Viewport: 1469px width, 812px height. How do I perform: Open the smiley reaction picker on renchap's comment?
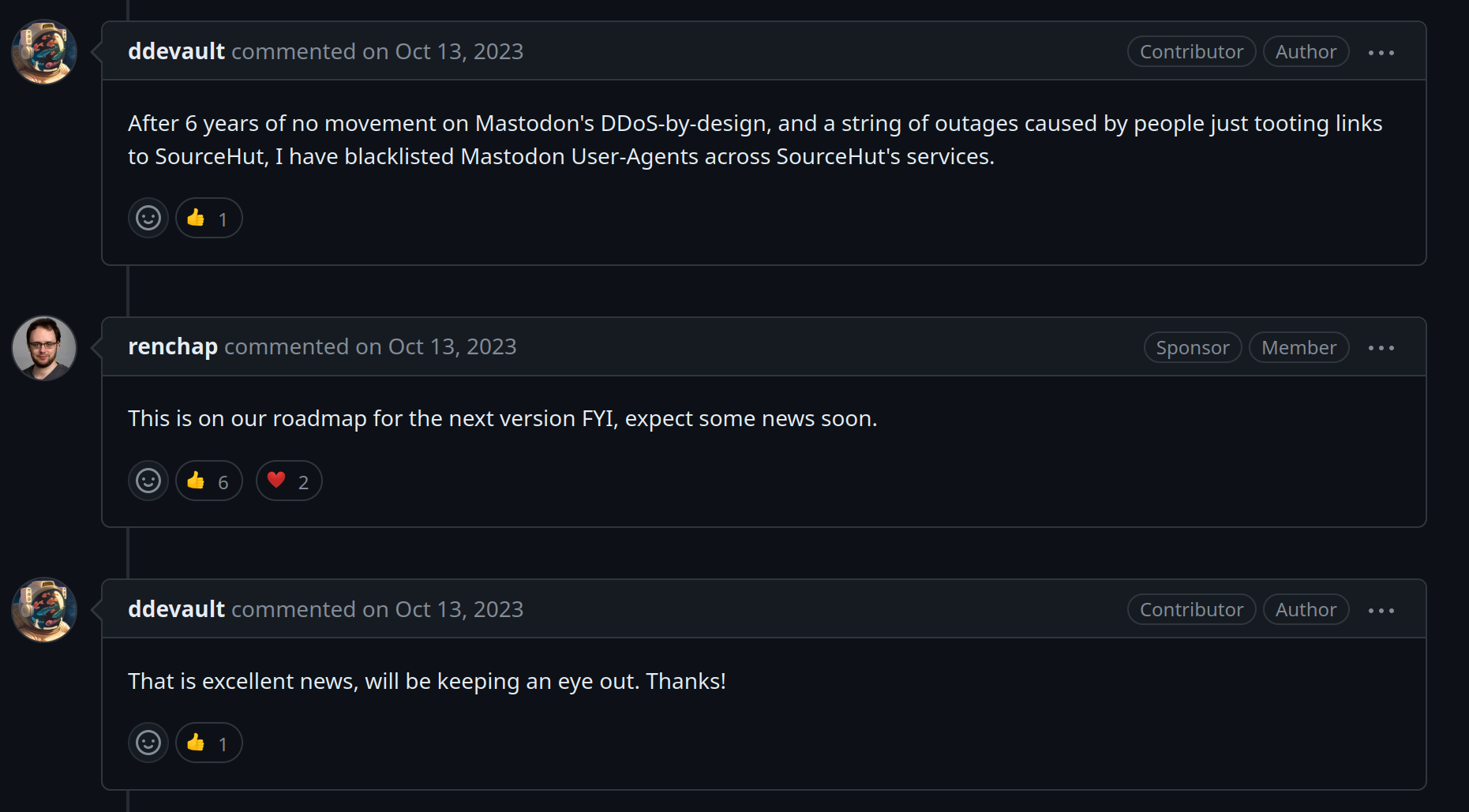pyautogui.click(x=148, y=480)
